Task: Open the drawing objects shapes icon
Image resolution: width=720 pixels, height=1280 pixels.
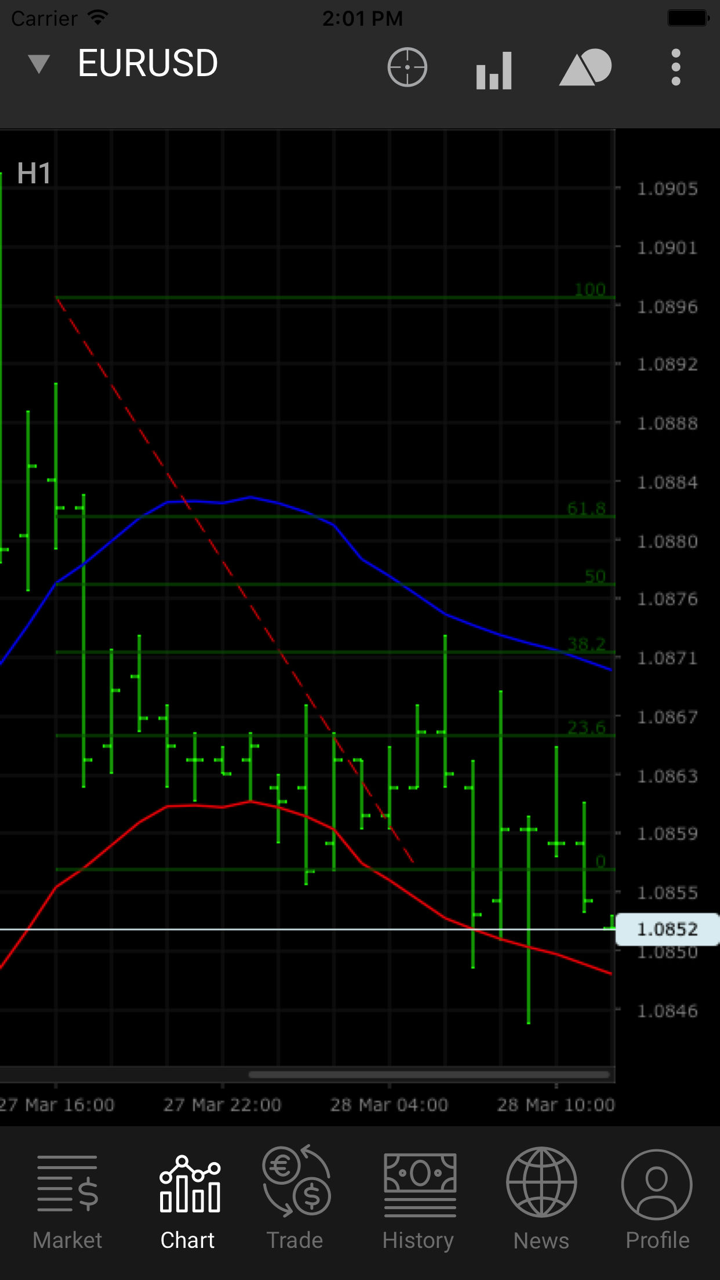Action: click(585, 68)
